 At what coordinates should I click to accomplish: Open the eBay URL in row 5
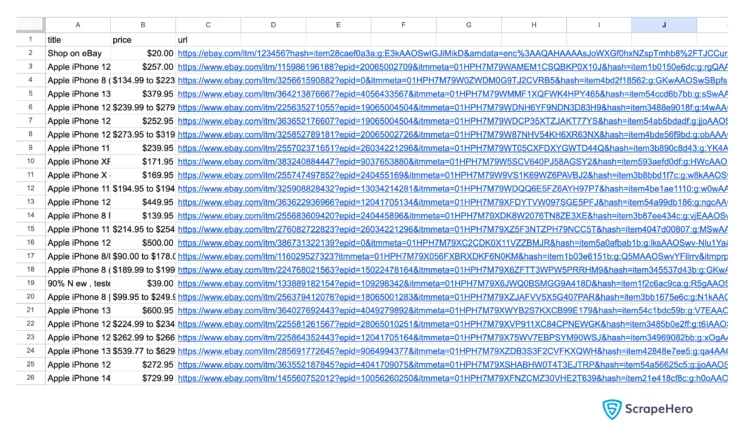point(452,94)
